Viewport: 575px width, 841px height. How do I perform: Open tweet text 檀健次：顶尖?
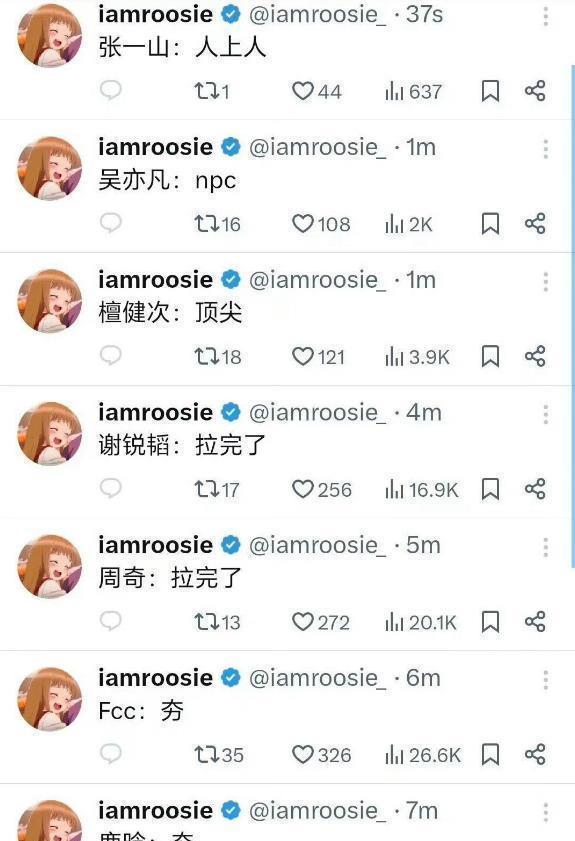tap(170, 313)
